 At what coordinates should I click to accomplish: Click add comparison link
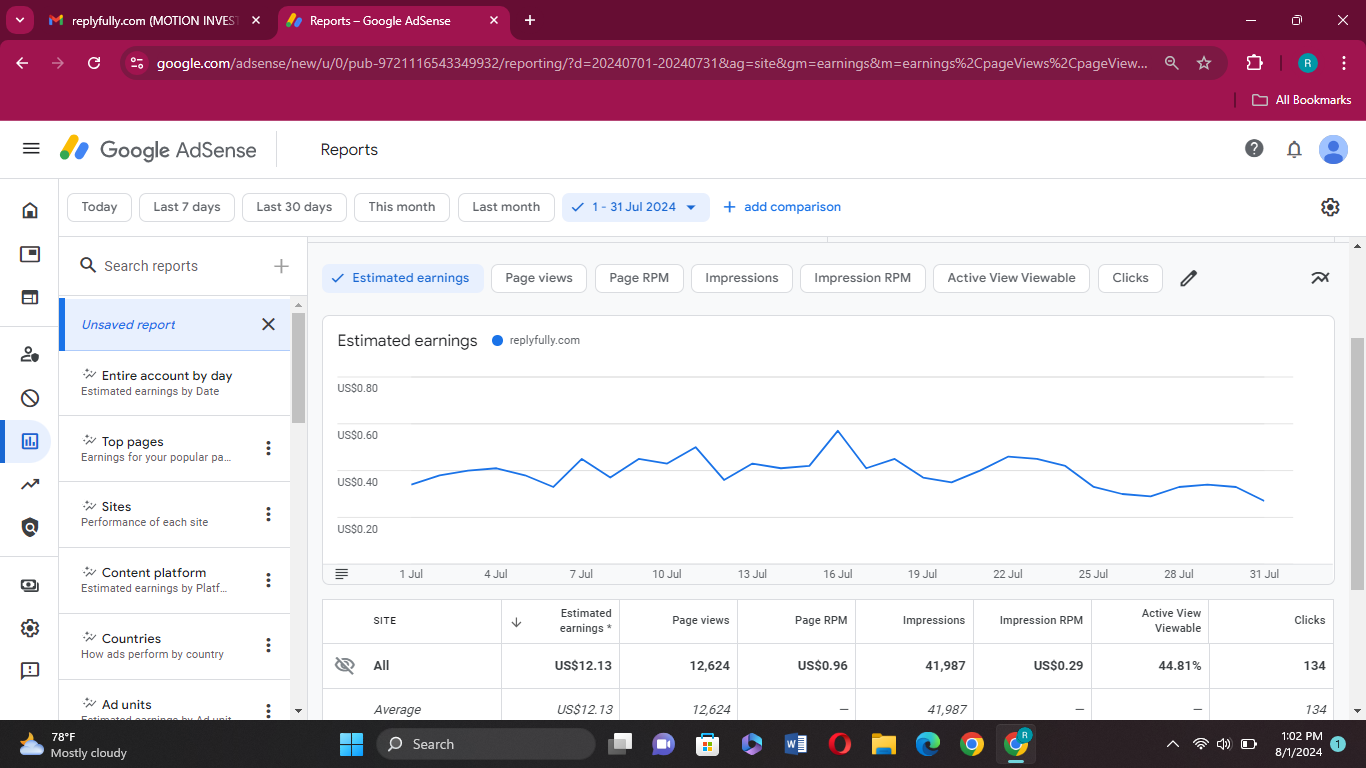(782, 207)
